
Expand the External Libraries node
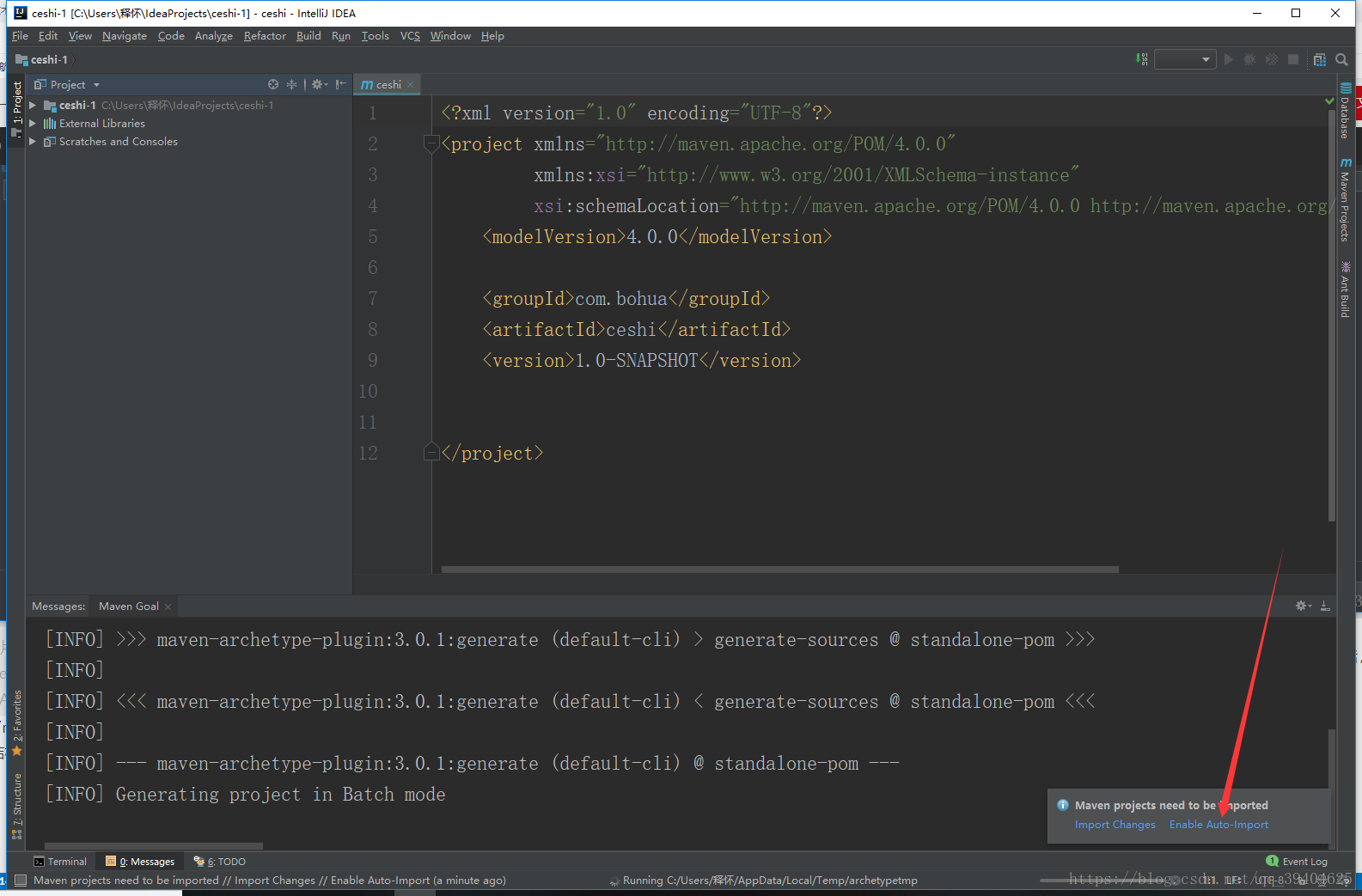tap(33, 123)
